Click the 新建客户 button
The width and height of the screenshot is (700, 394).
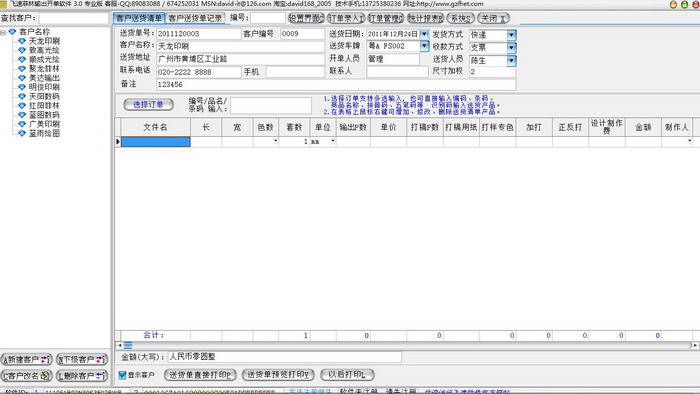tap(27, 359)
